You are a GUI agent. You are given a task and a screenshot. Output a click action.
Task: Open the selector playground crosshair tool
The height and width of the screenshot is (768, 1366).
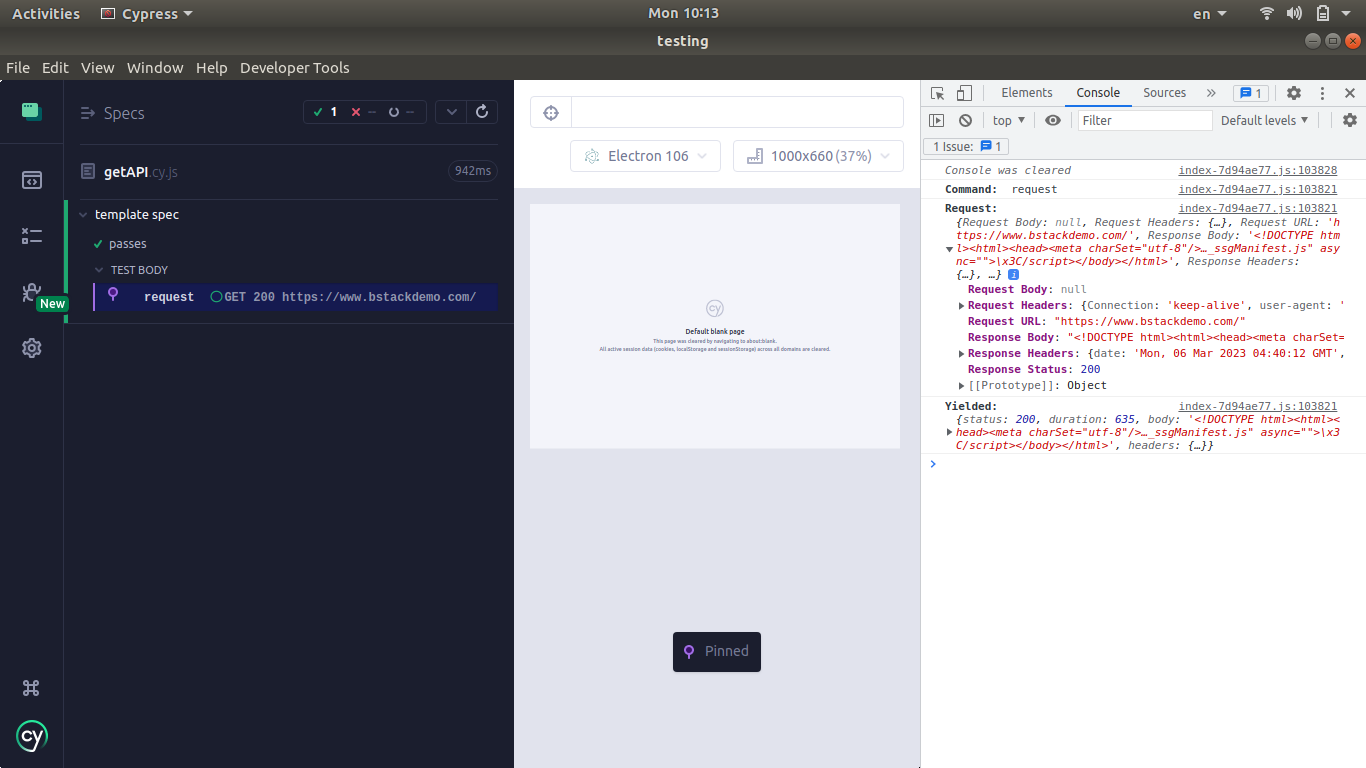coord(550,112)
